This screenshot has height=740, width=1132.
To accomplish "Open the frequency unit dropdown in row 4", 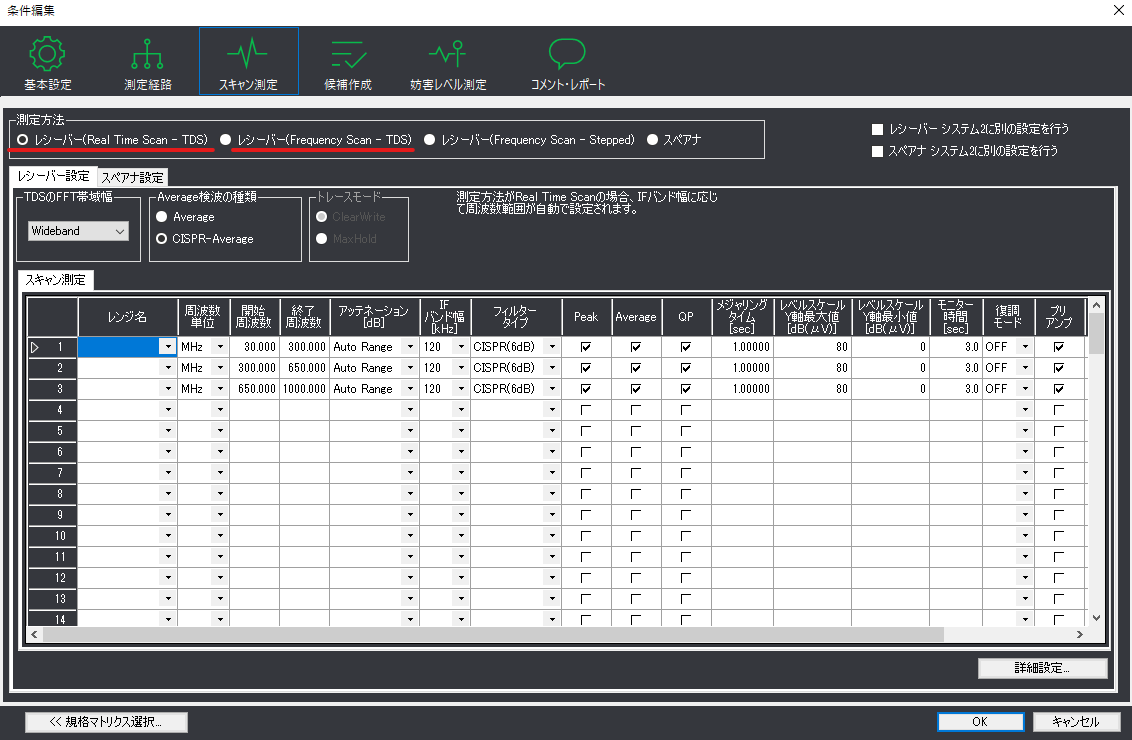I will (x=220, y=410).
